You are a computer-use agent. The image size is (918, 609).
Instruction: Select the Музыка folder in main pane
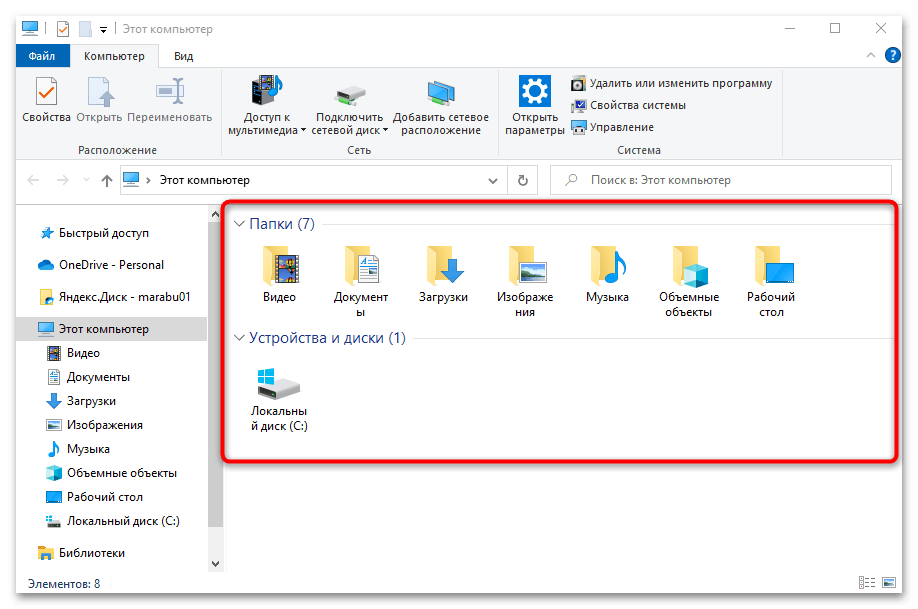(607, 275)
